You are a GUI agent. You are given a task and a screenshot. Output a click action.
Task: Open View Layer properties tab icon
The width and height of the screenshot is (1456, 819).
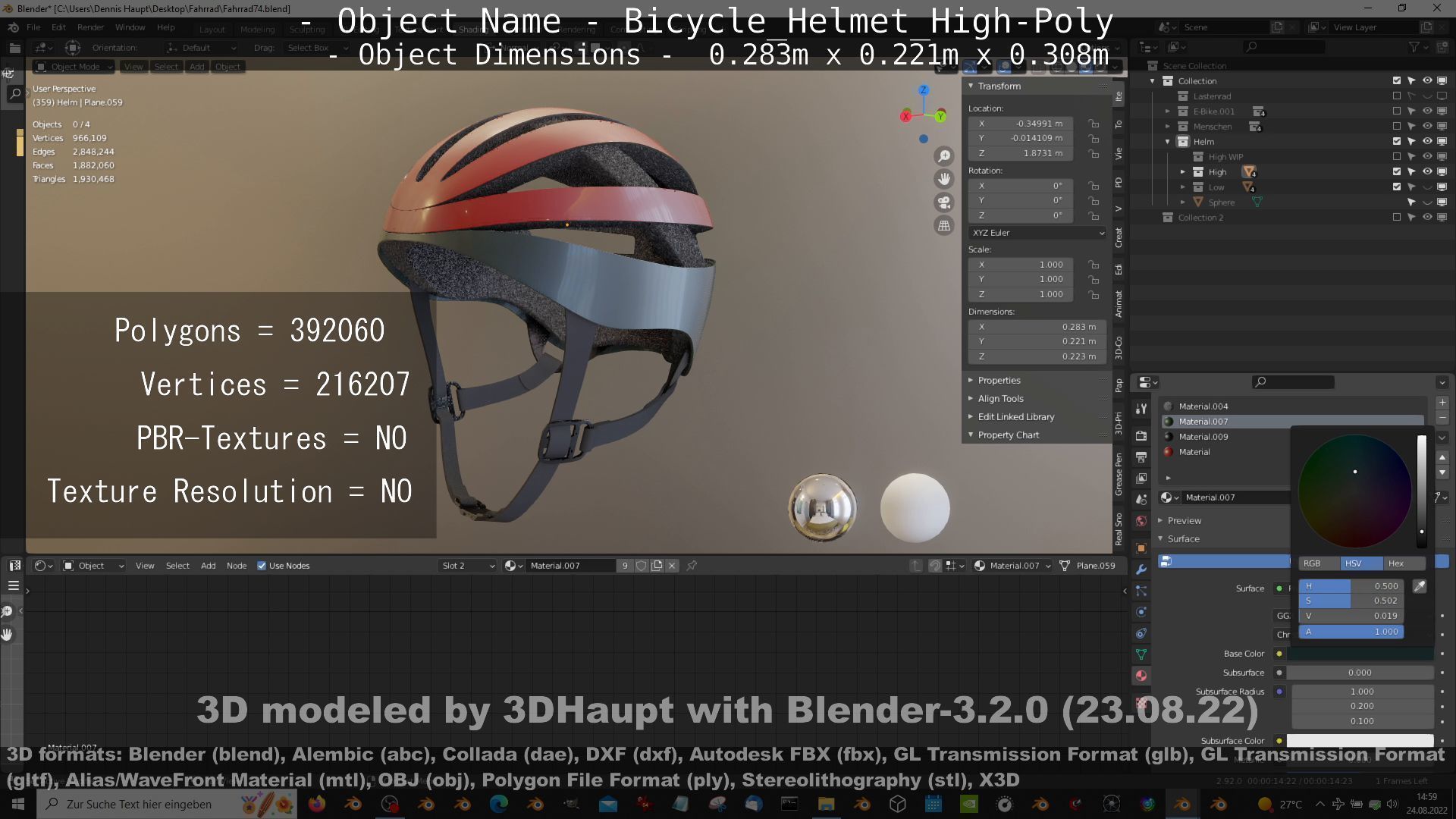pos(1141,479)
